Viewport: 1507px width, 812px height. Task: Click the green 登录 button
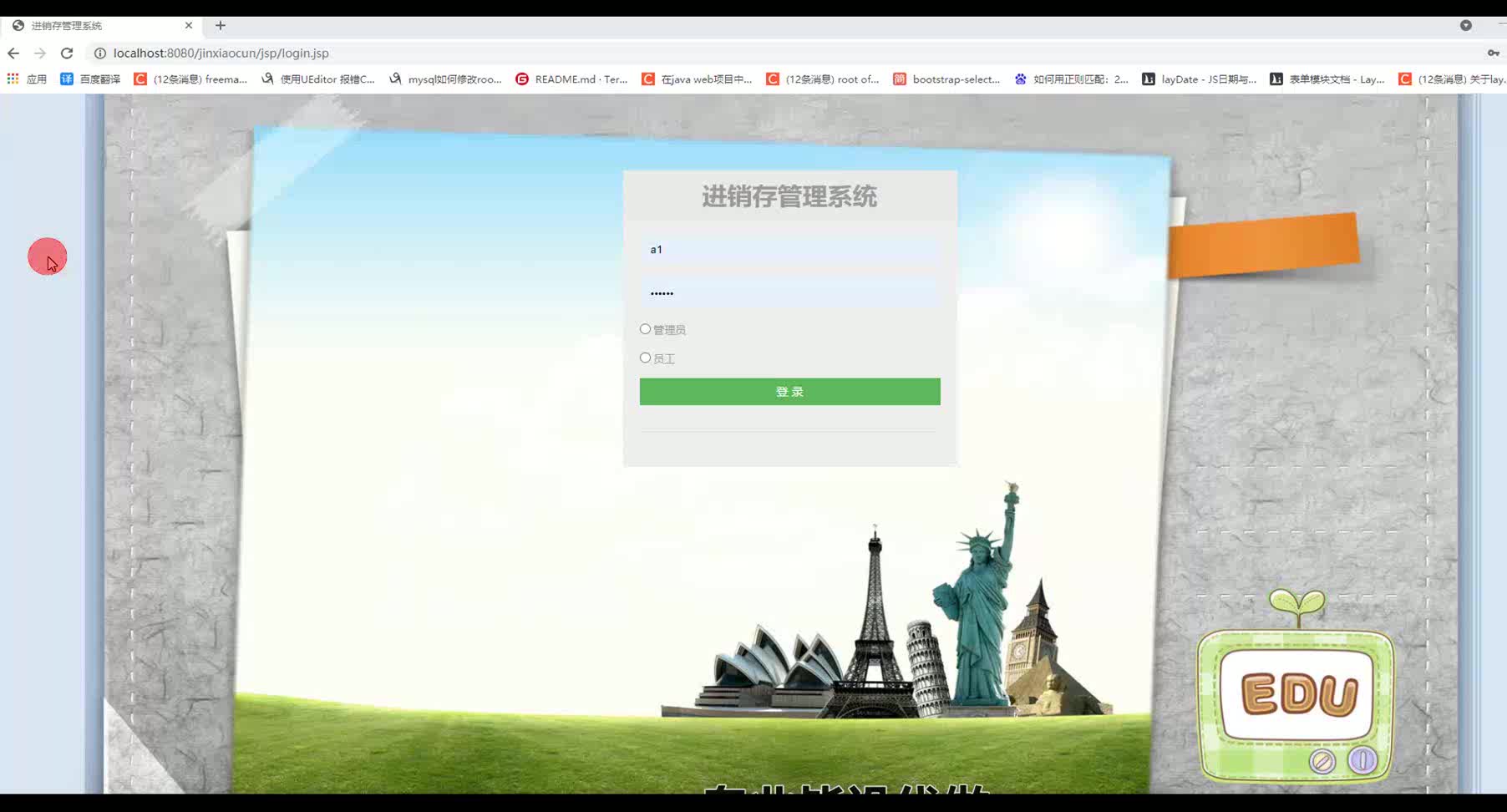point(790,392)
